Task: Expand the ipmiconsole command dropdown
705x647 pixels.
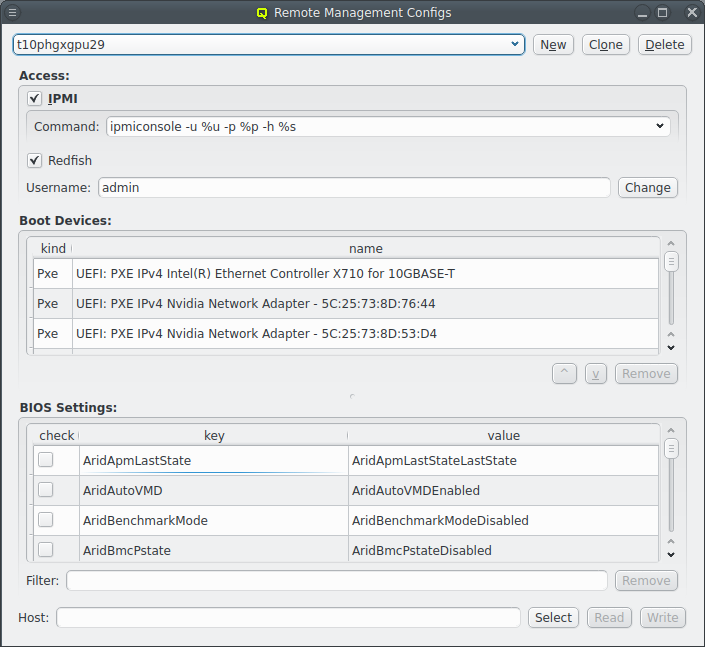Action: point(388,126)
